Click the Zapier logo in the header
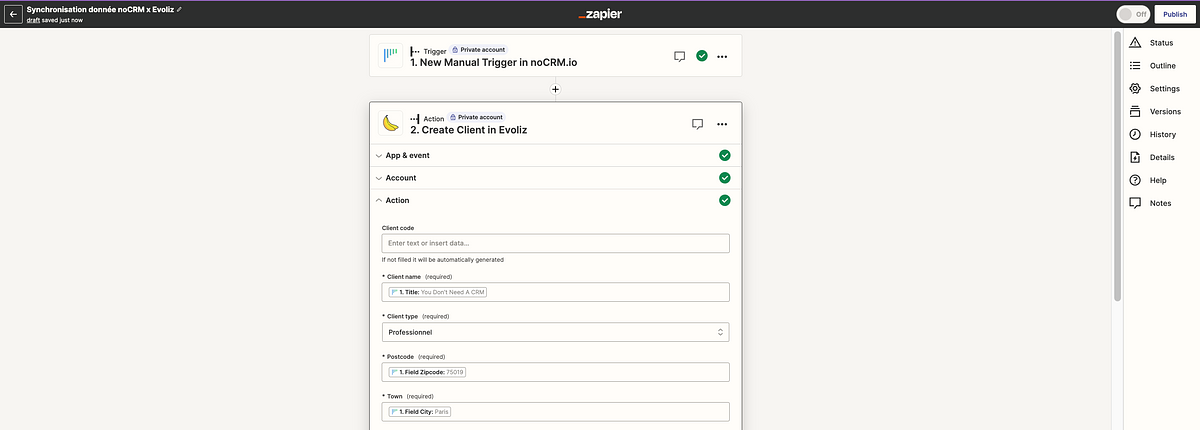 click(x=600, y=14)
